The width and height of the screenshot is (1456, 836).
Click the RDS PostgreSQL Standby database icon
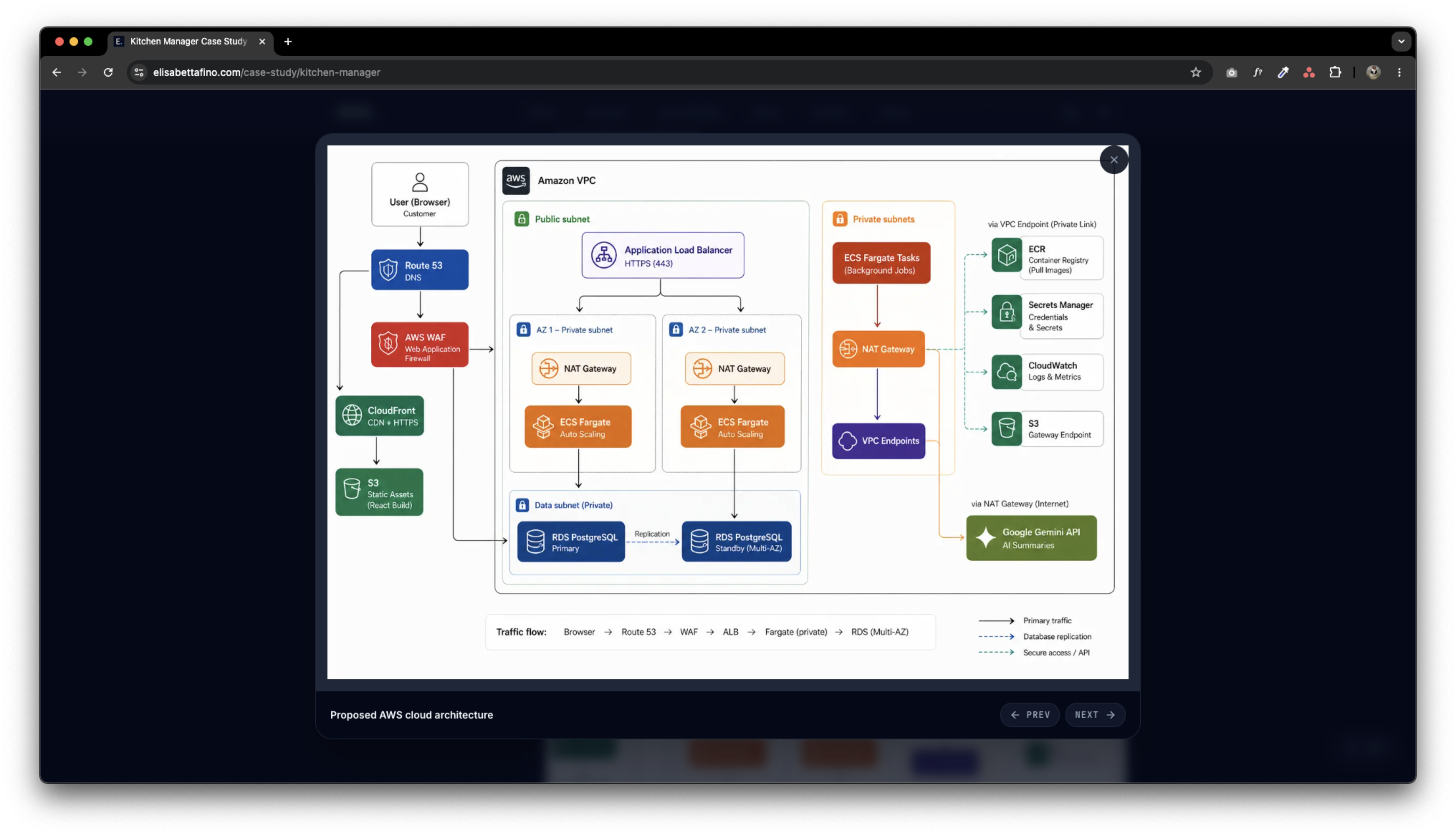(x=699, y=542)
